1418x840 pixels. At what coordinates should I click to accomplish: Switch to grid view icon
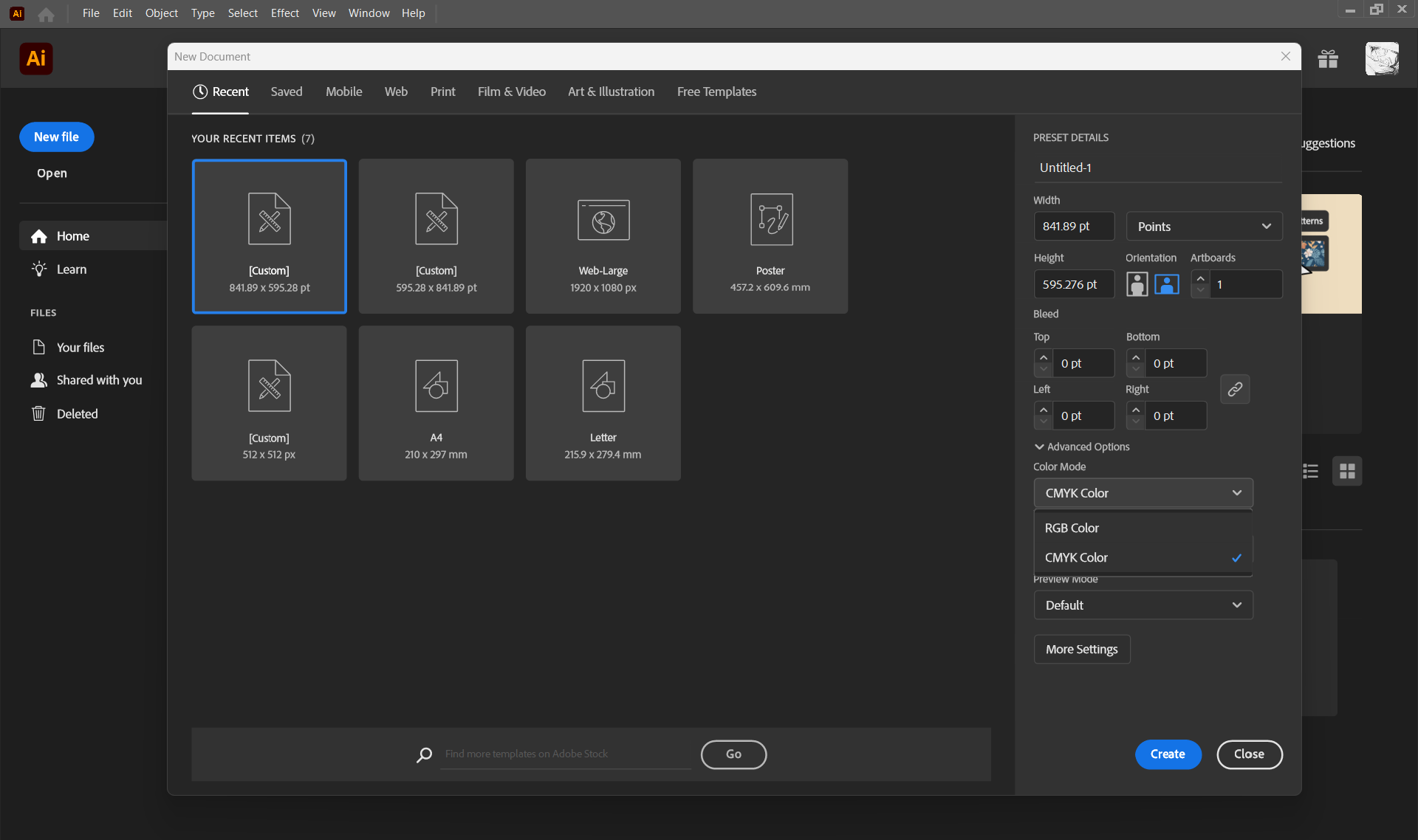click(x=1347, y=471)
